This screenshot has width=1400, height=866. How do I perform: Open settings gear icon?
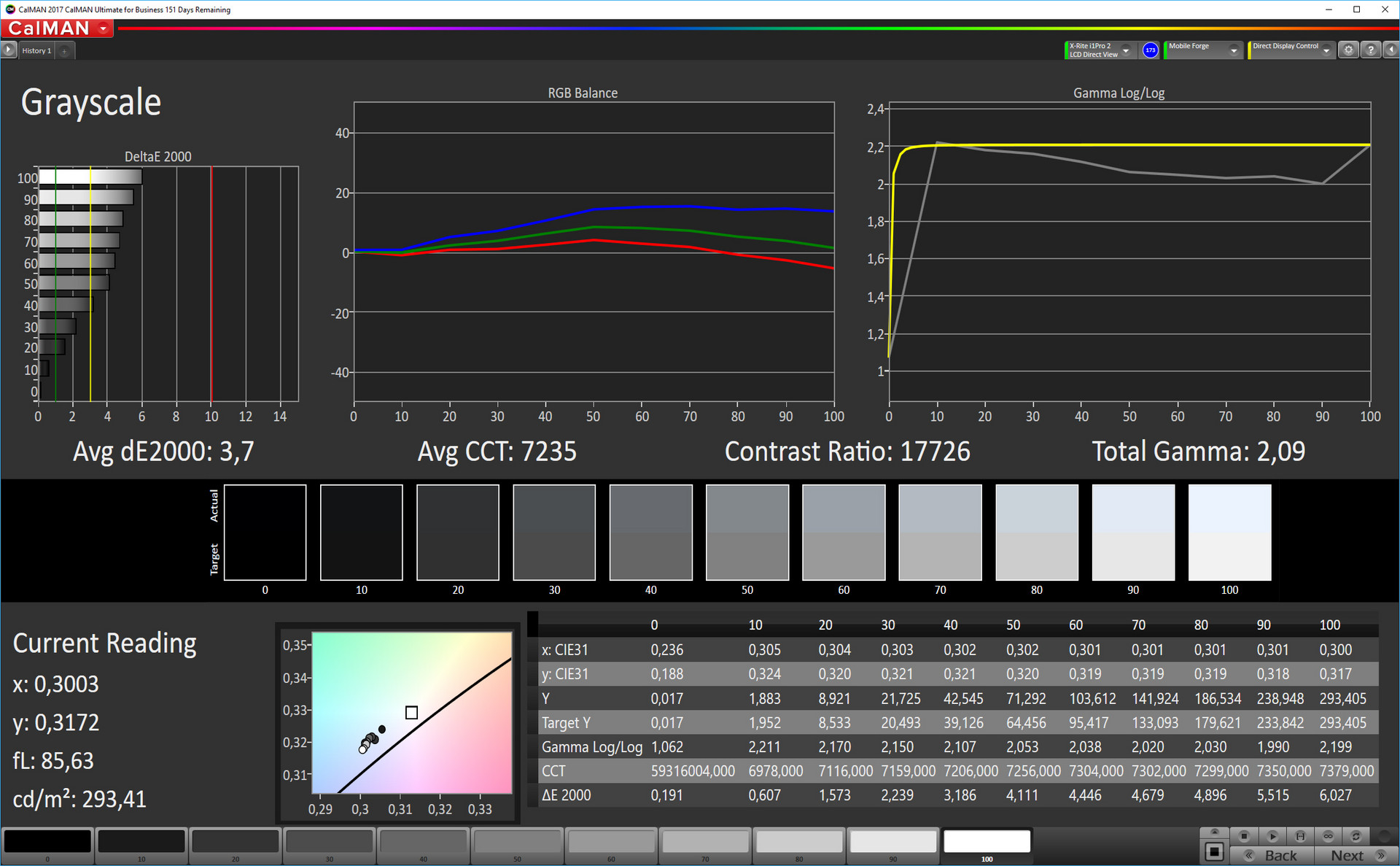[1348, 50]
